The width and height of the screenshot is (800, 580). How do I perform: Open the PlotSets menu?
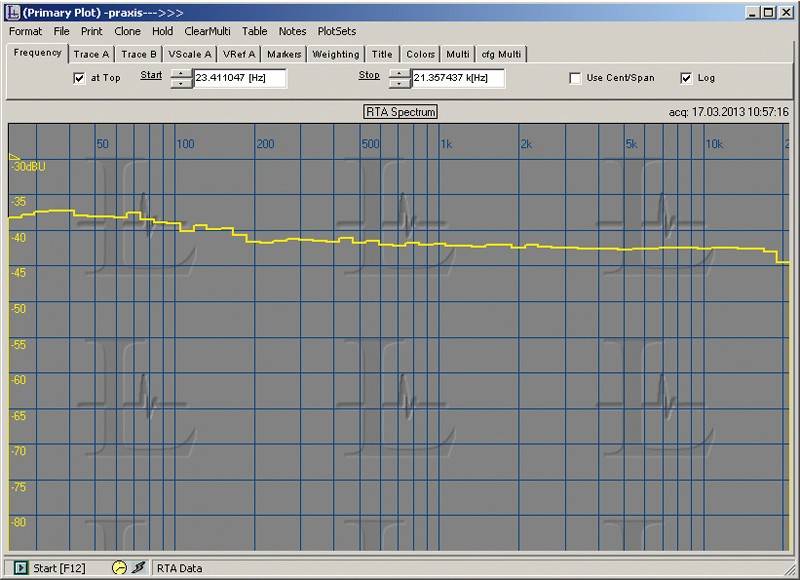[x=337, y=31]
